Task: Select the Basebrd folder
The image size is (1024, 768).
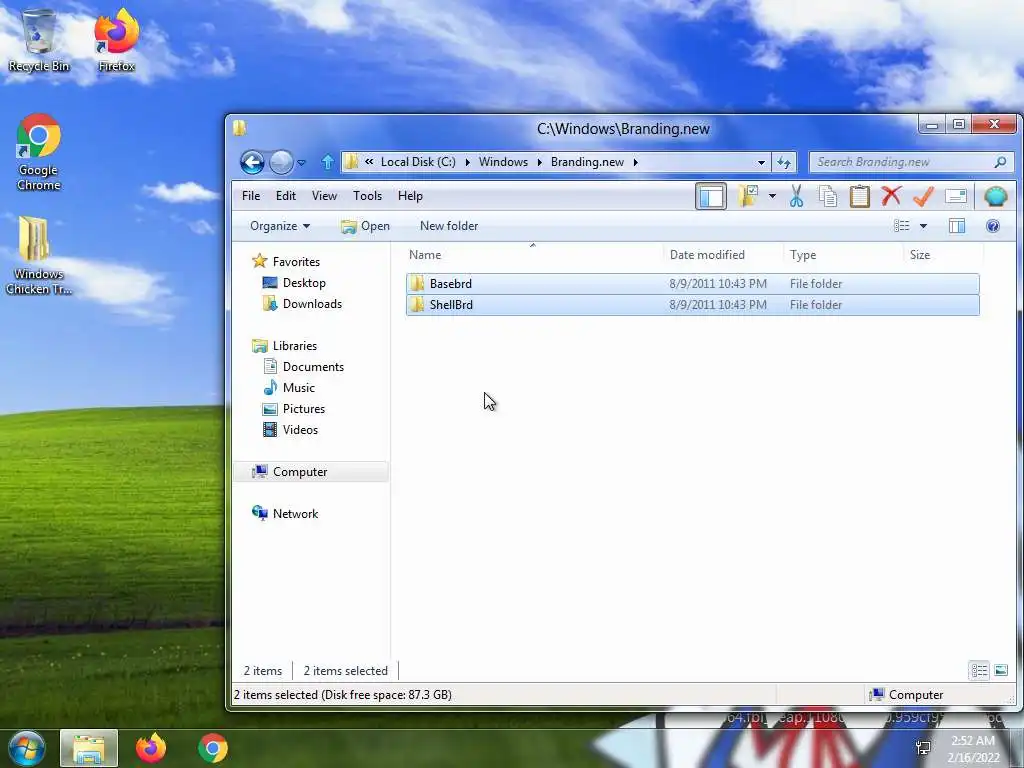Action: click(x=692, y=283)
